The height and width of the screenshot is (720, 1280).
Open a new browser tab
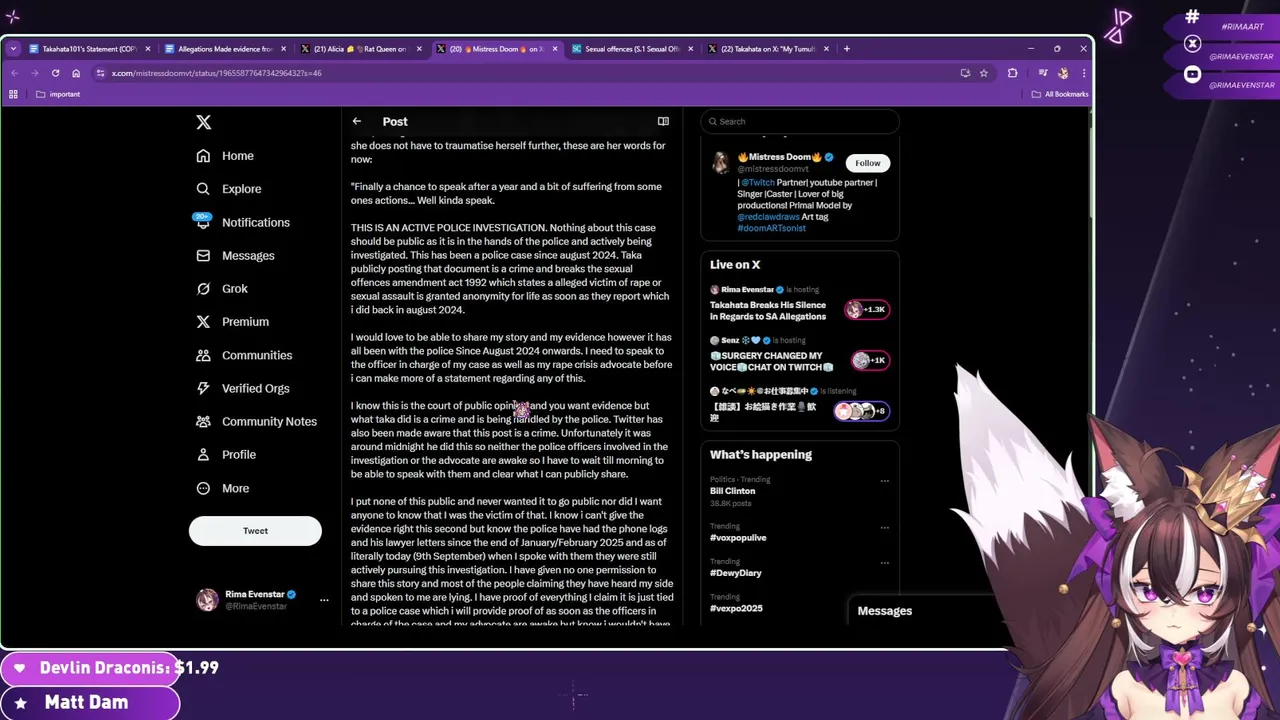click(x=846, y=49)
